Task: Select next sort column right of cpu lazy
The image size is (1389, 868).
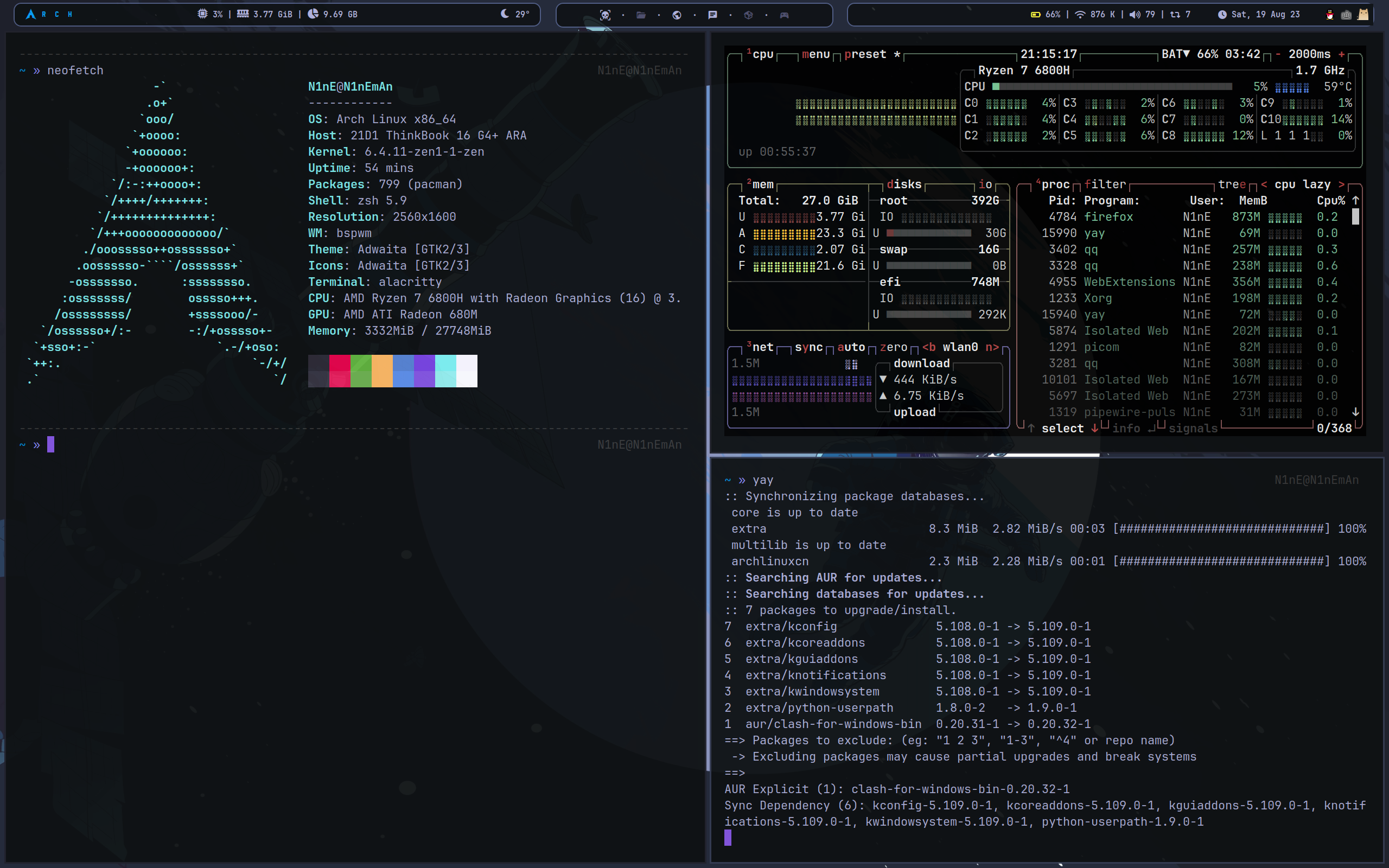Action: pos(1341,184)
